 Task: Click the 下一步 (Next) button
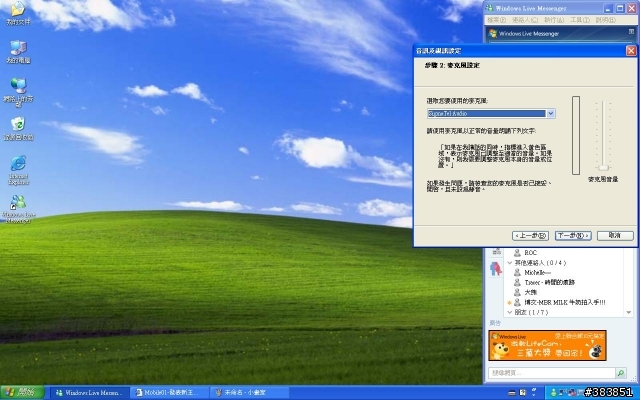573,236
